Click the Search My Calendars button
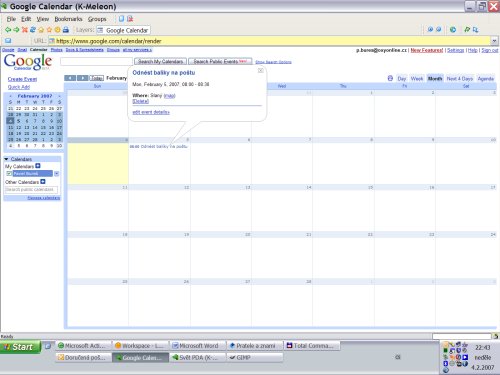 [x=160, y=61]
